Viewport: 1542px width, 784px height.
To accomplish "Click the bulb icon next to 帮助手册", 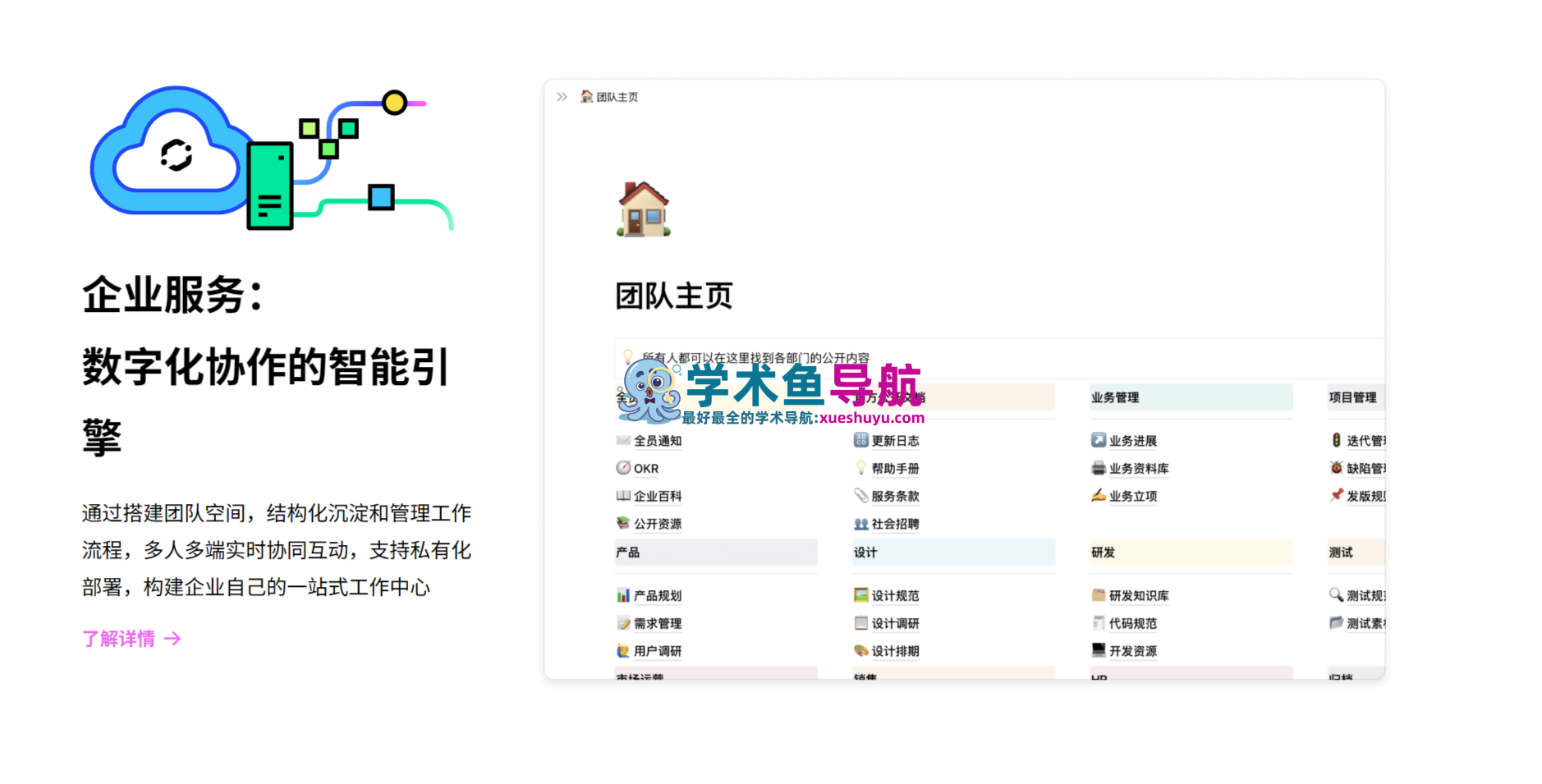I will coord(860,468).
